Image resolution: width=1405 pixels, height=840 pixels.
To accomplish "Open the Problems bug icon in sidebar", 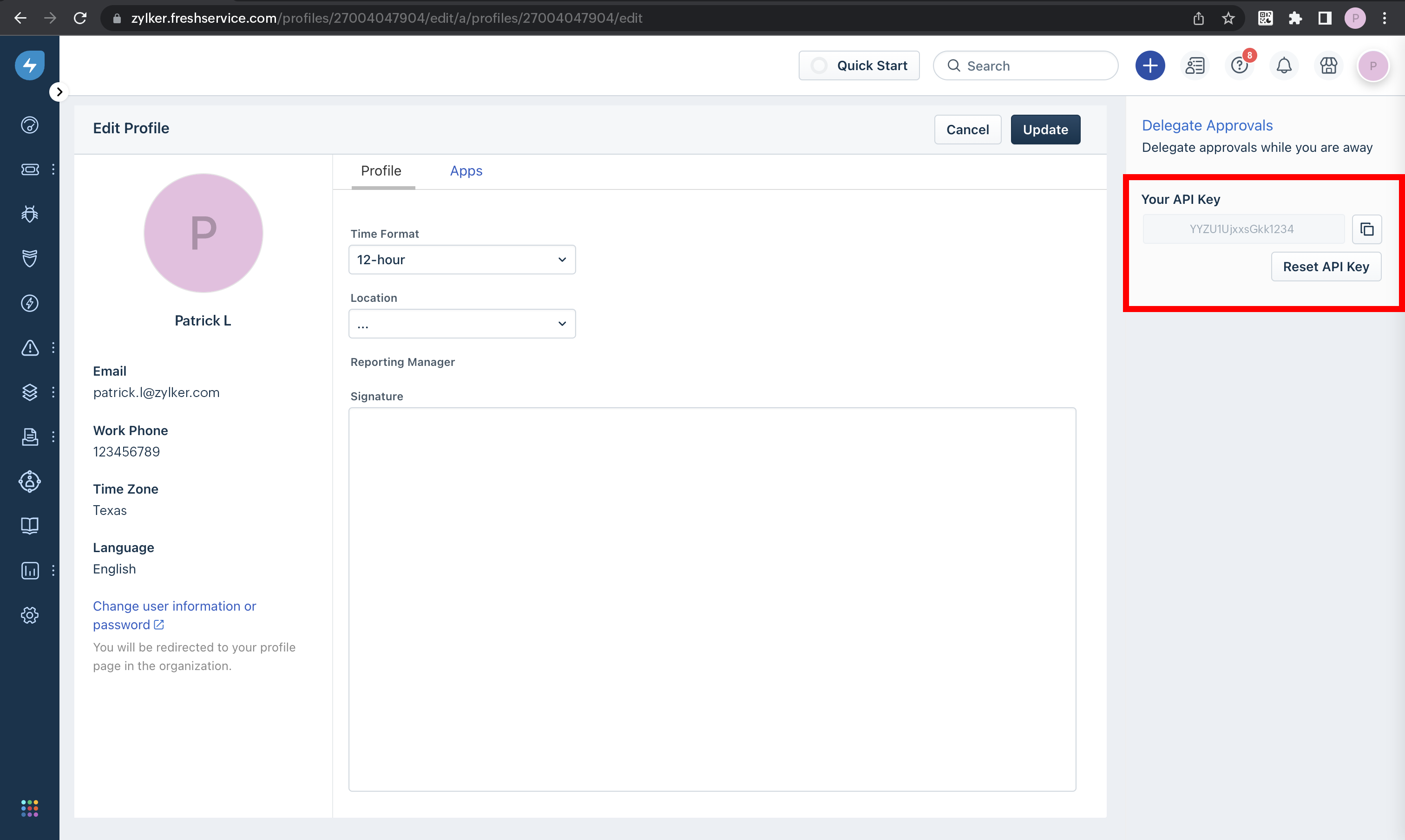I will point(29,214).
